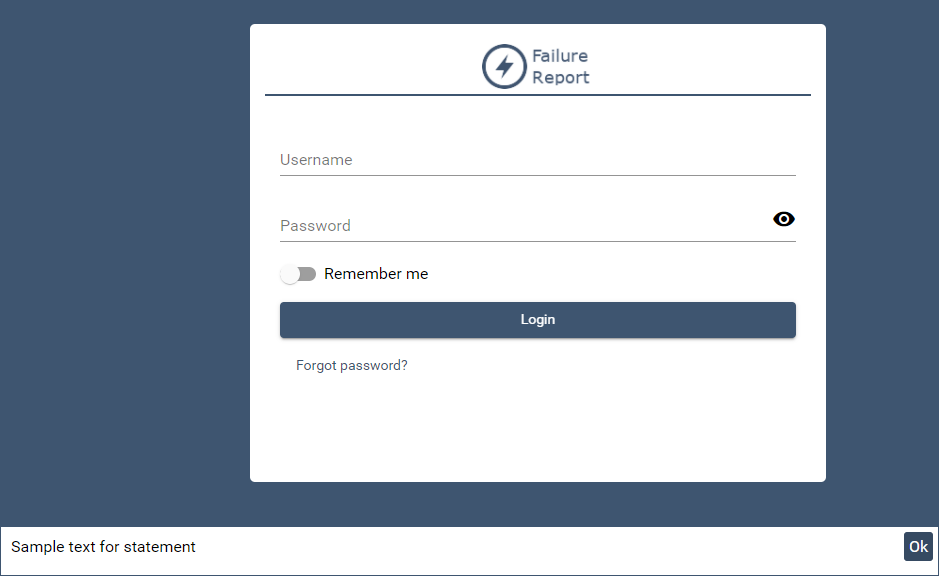Click the word "Failure" in the header
The width and height of the screenshot is (939, 576).
[560, 56]
